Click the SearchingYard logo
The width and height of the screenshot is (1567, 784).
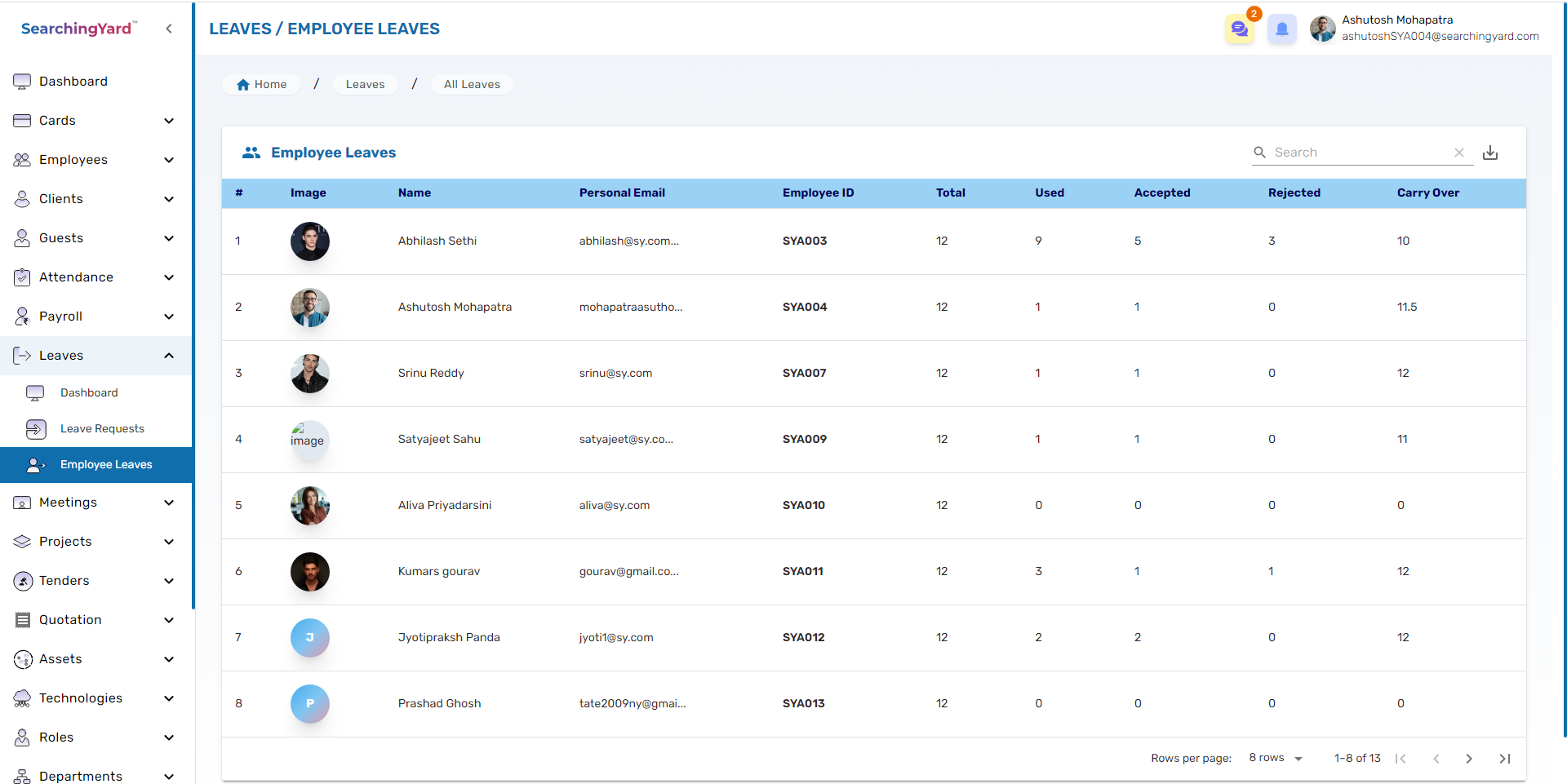tap(79, 29)
